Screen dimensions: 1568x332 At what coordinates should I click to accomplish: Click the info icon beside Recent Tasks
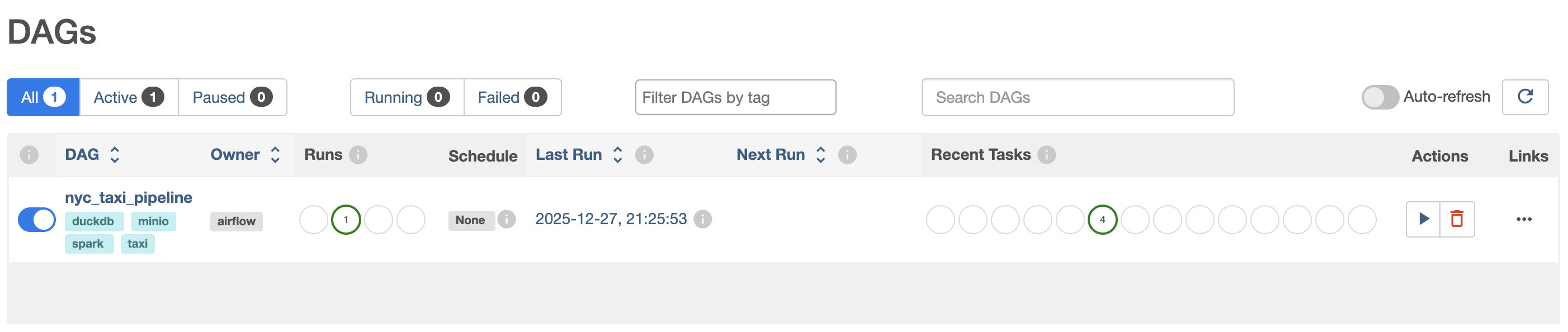[x=1046, y=155]
